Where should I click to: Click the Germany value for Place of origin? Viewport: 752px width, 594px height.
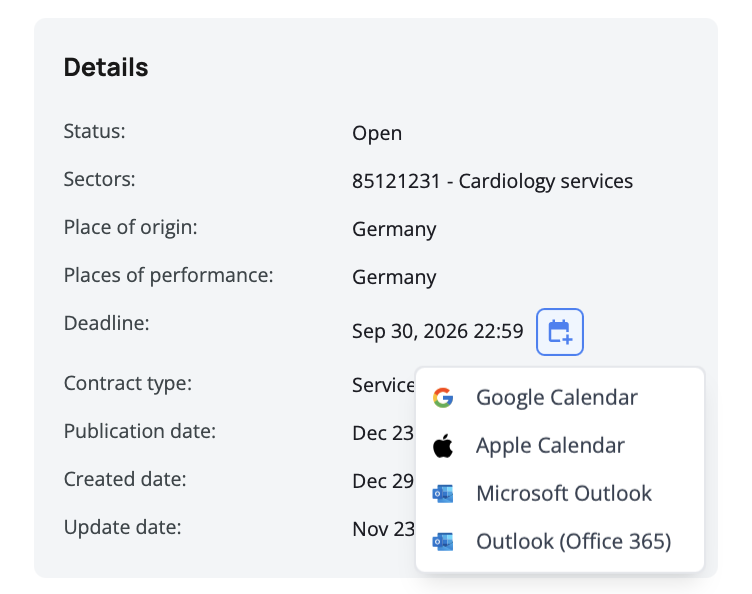tap(394, 230)
